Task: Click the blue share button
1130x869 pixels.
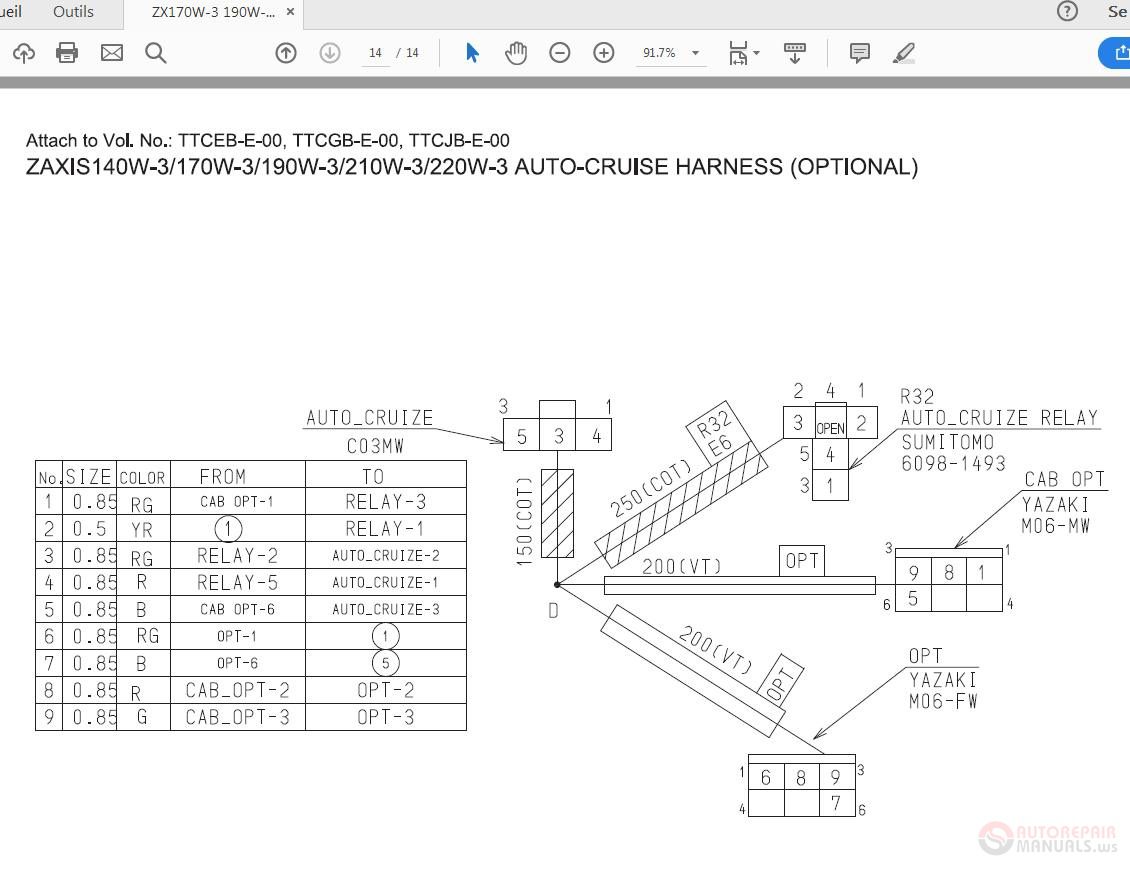Action: (x=1115, y=53)
